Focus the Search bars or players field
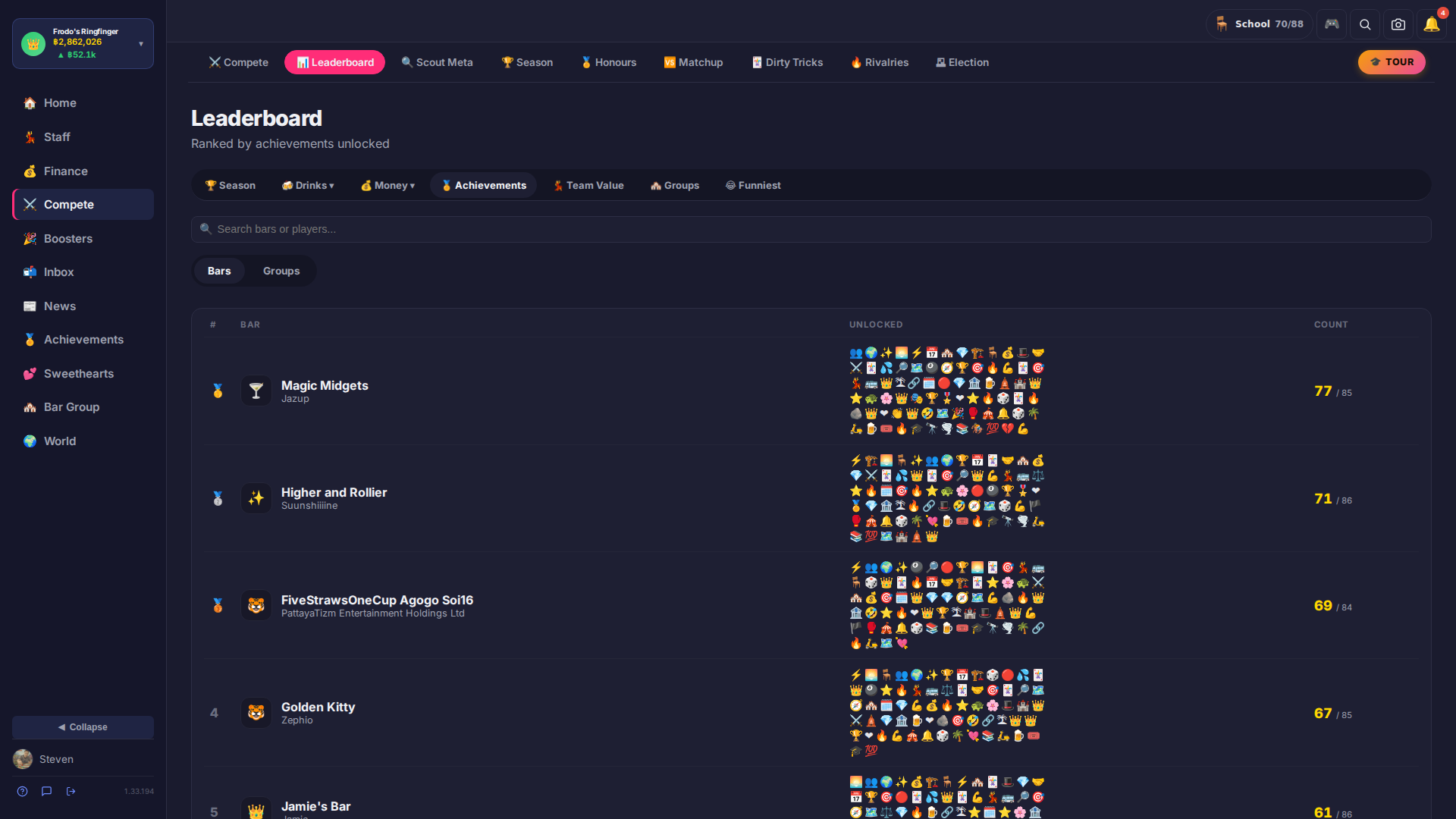Viewport: 1456px width, 819px height. pyautogui.click(x=811, y=229)
